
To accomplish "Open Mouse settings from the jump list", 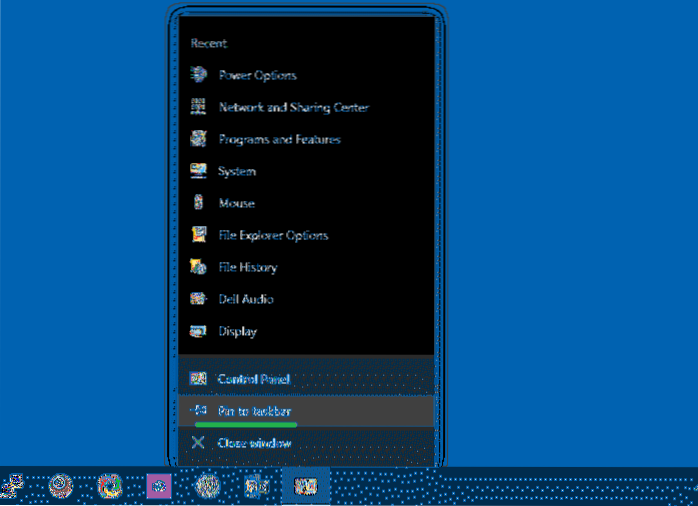I will coord(236,203).
